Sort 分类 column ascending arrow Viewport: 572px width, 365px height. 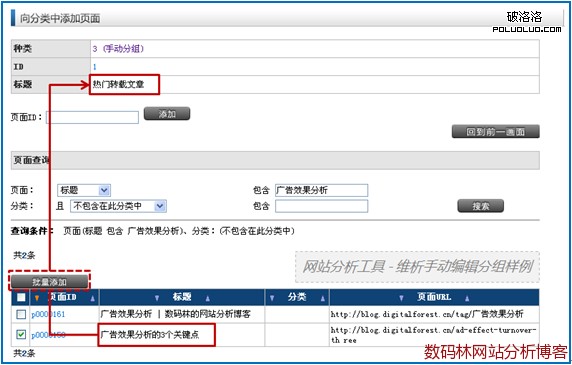(322, 298)
